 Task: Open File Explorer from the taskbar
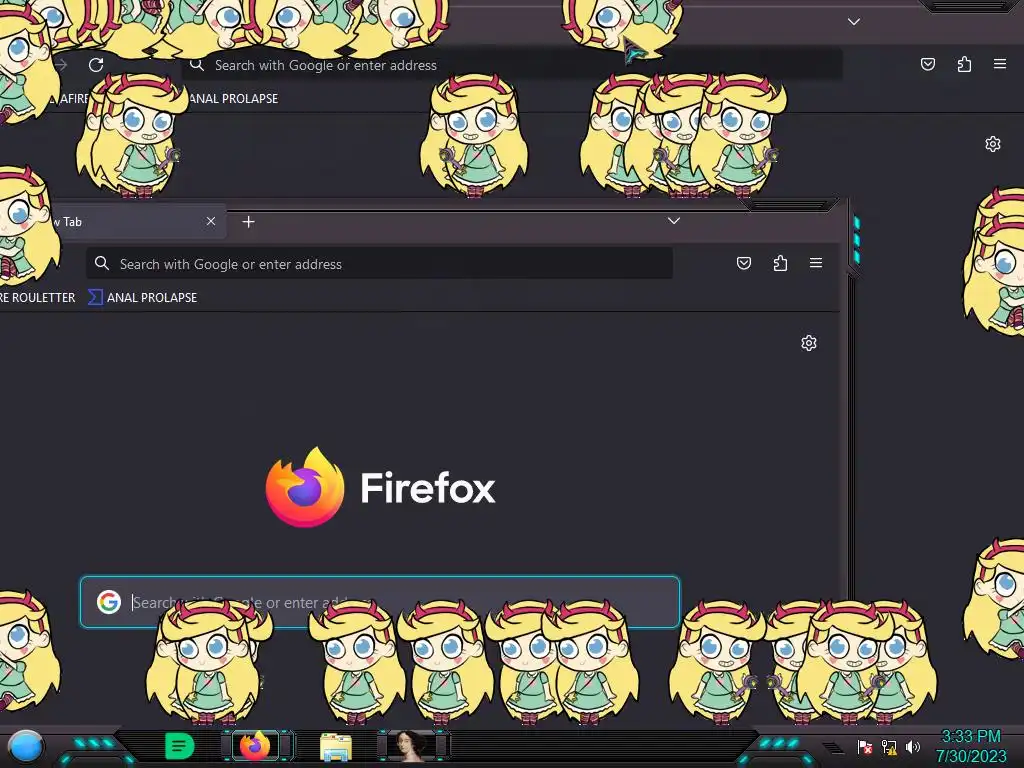(336, 747)
